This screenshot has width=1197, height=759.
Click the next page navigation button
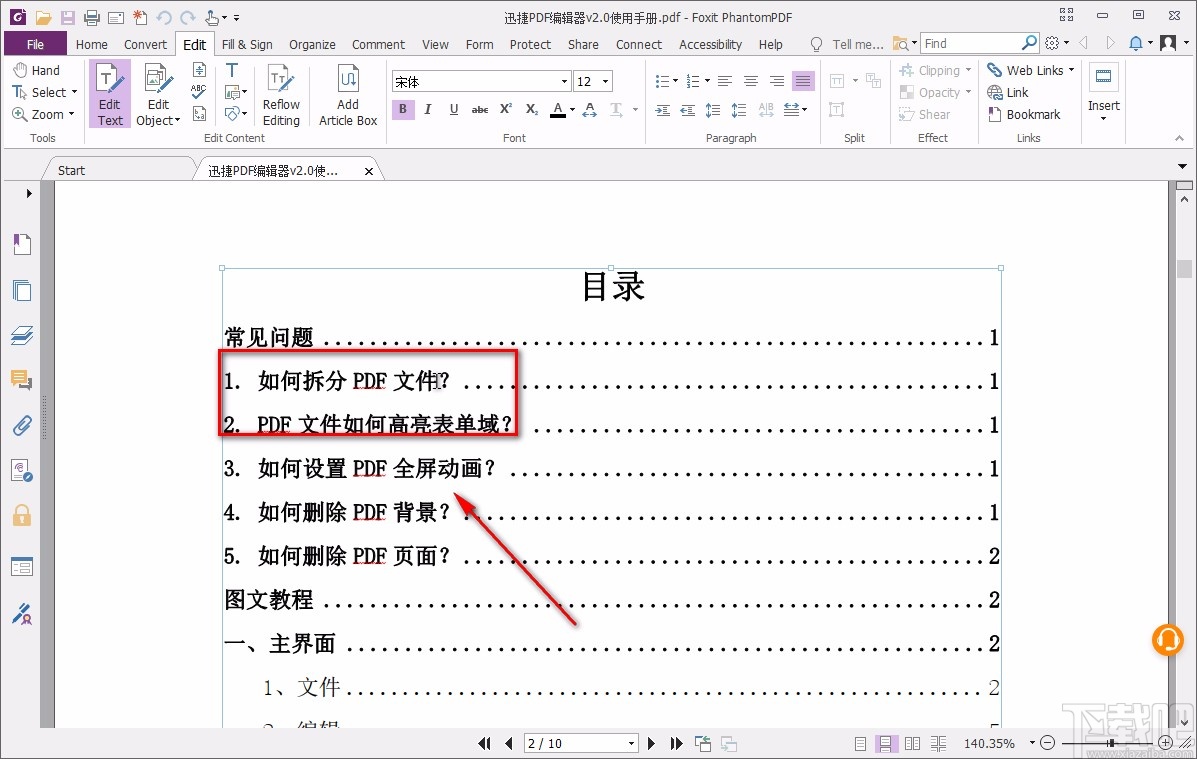tap(651, 743)
